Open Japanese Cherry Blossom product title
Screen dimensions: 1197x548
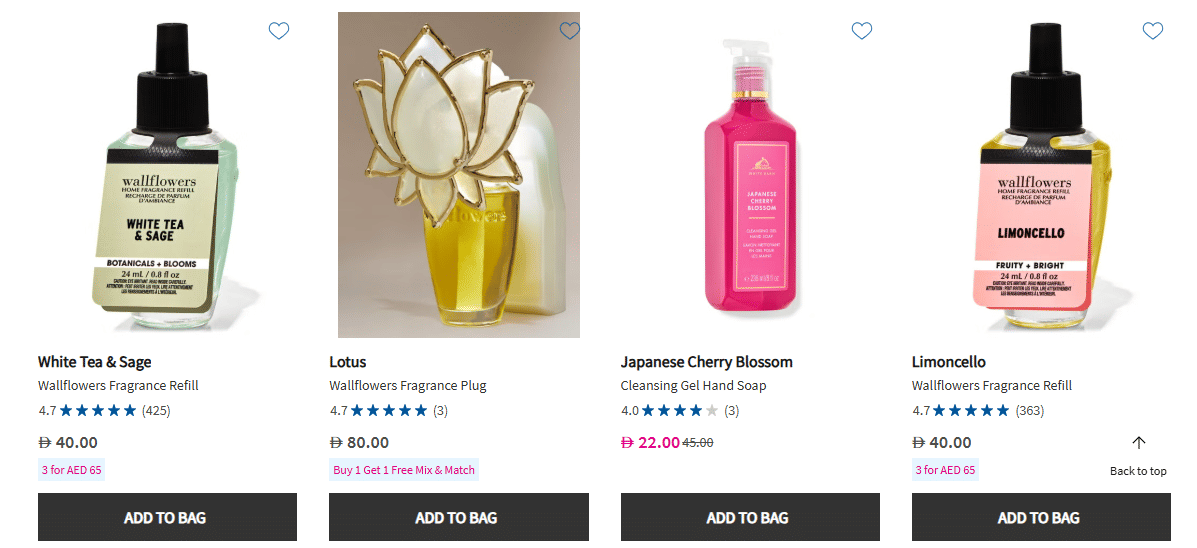point(706,362)
